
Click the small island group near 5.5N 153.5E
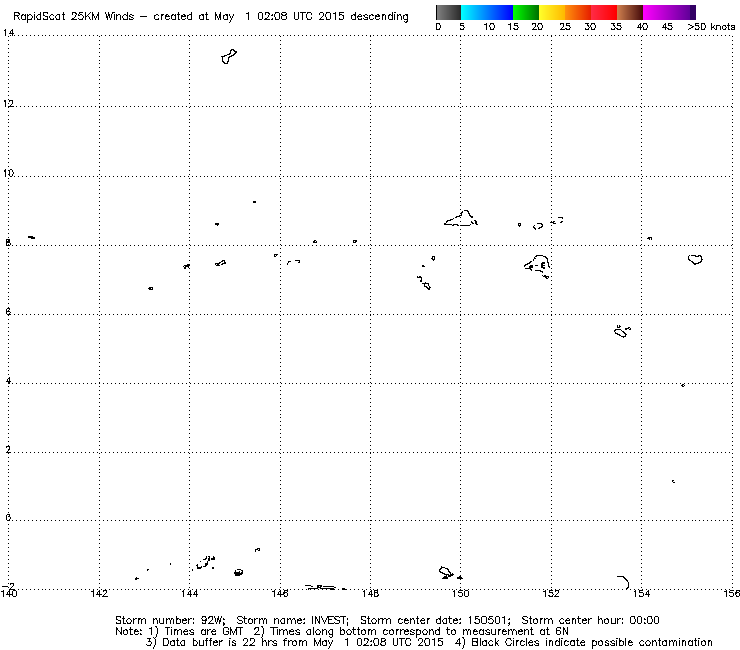[622, 331]
